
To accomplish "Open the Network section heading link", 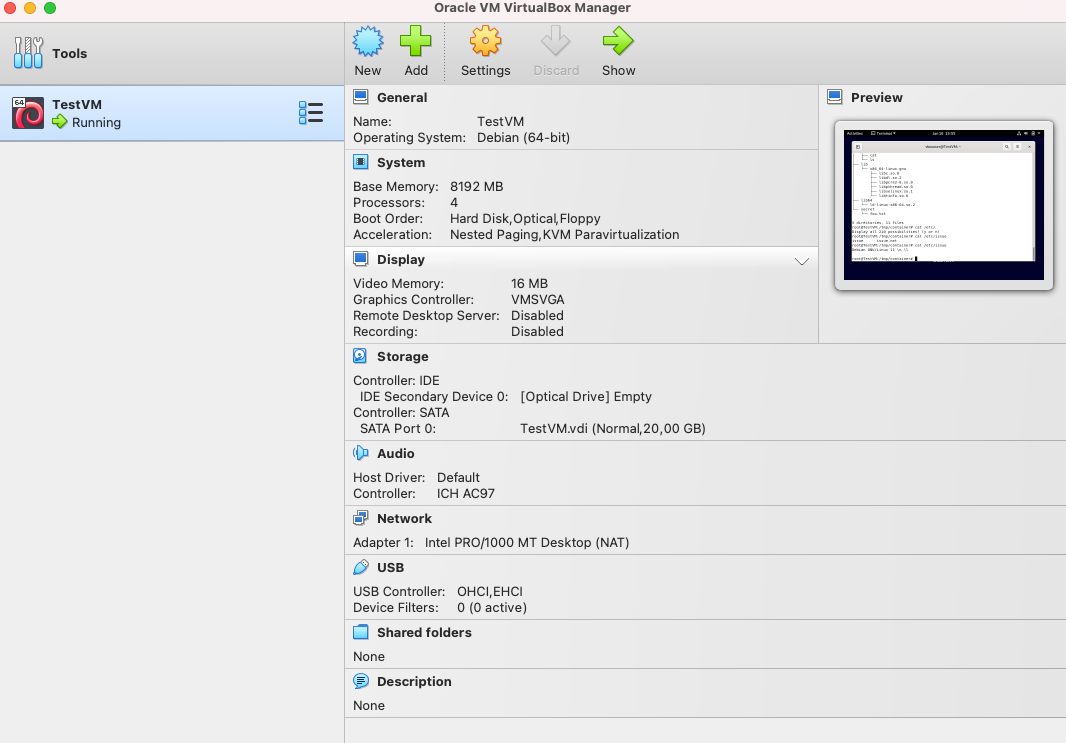I will (x=405, y=519).
